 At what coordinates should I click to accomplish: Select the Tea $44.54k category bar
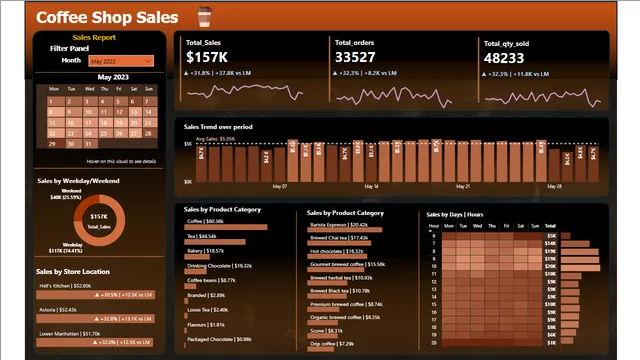coord(215,242)
